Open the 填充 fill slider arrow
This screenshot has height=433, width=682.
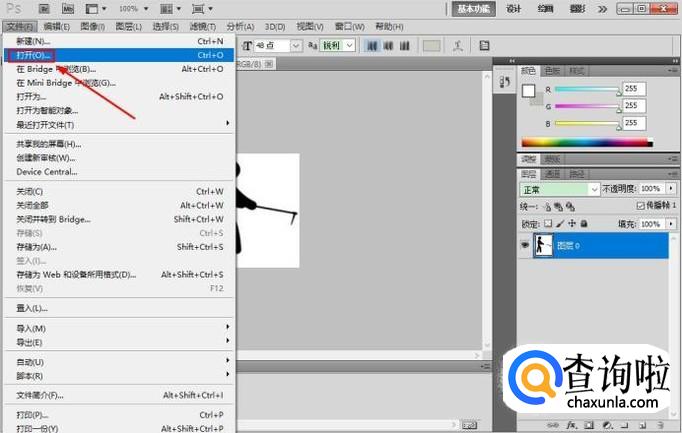point(671,224)
